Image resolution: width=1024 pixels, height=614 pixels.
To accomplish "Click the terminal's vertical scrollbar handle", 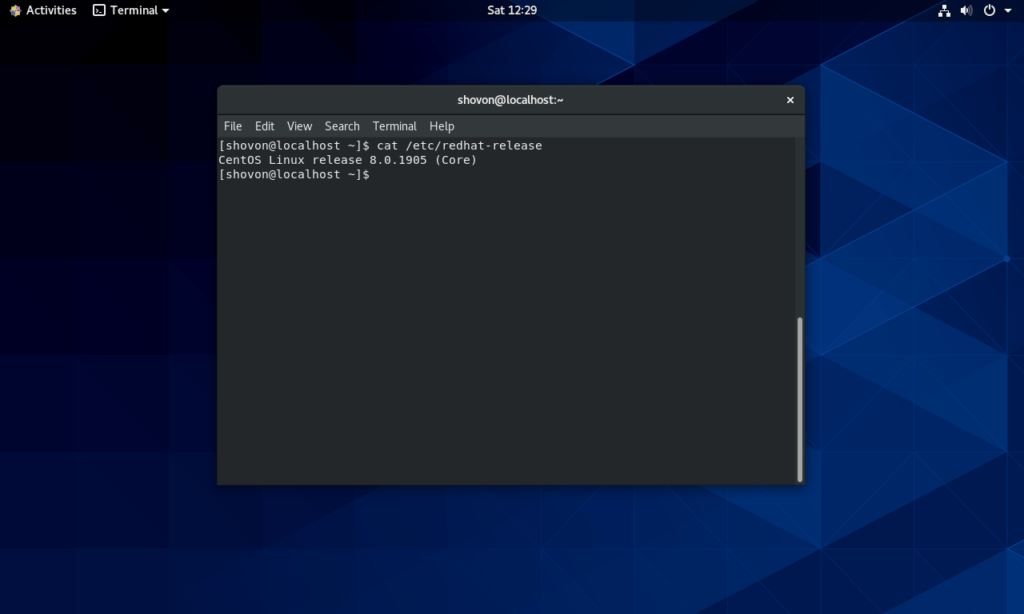I will pos(799,398).
